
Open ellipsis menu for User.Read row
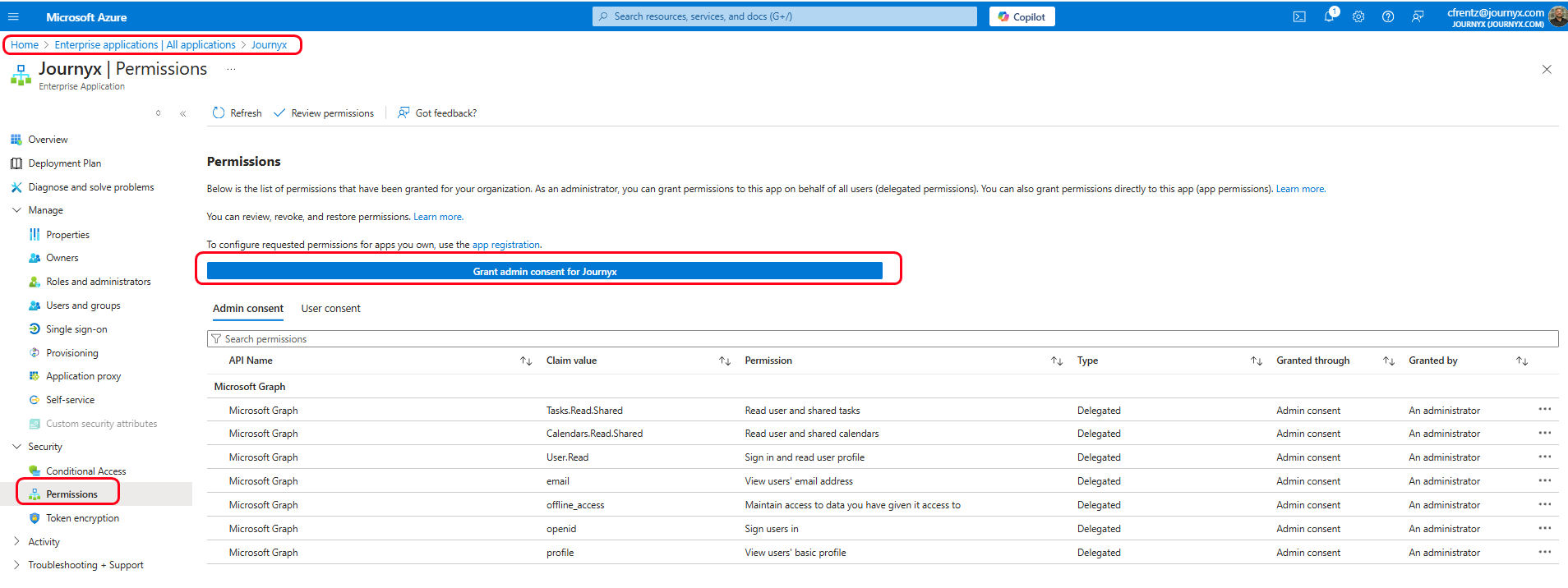(1545, 457)
